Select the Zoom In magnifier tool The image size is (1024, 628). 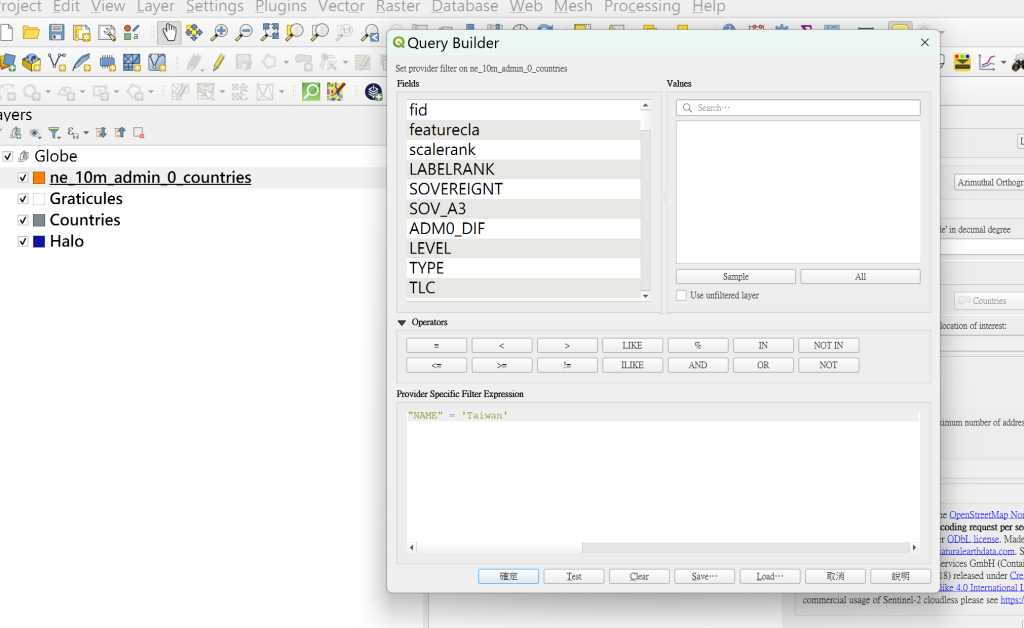click(x=219, y=32)
